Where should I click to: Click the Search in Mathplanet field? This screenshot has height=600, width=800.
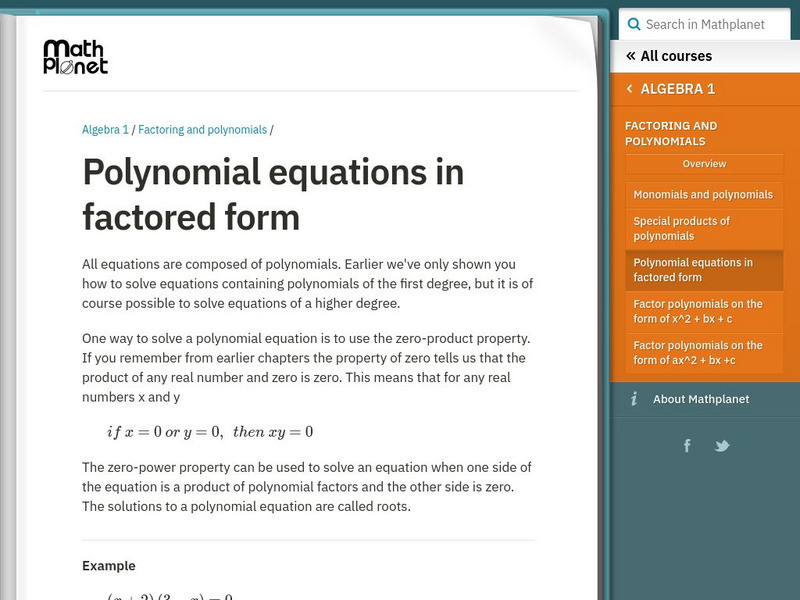click(705, 24)
